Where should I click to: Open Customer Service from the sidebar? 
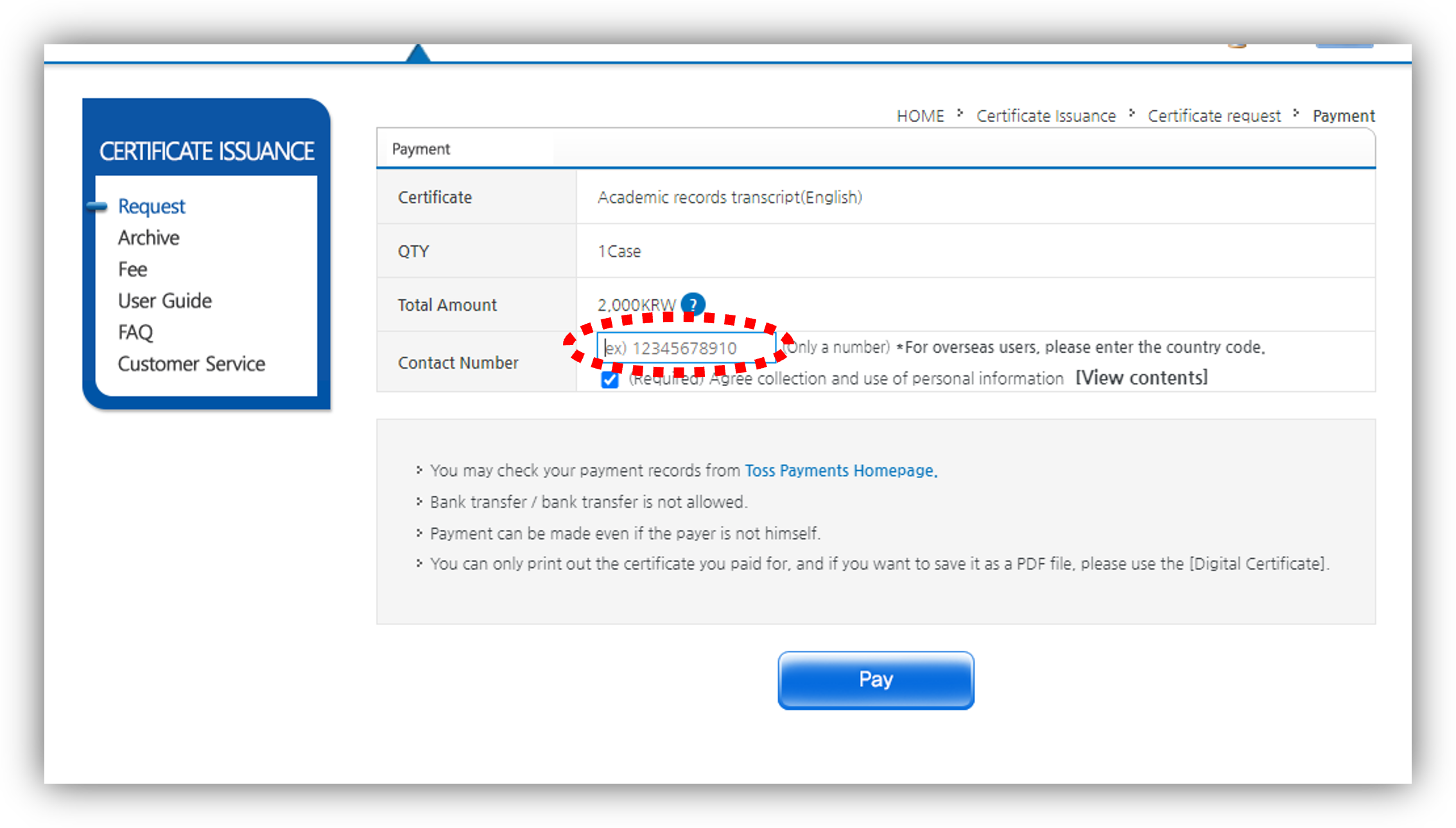click(191, 364)
